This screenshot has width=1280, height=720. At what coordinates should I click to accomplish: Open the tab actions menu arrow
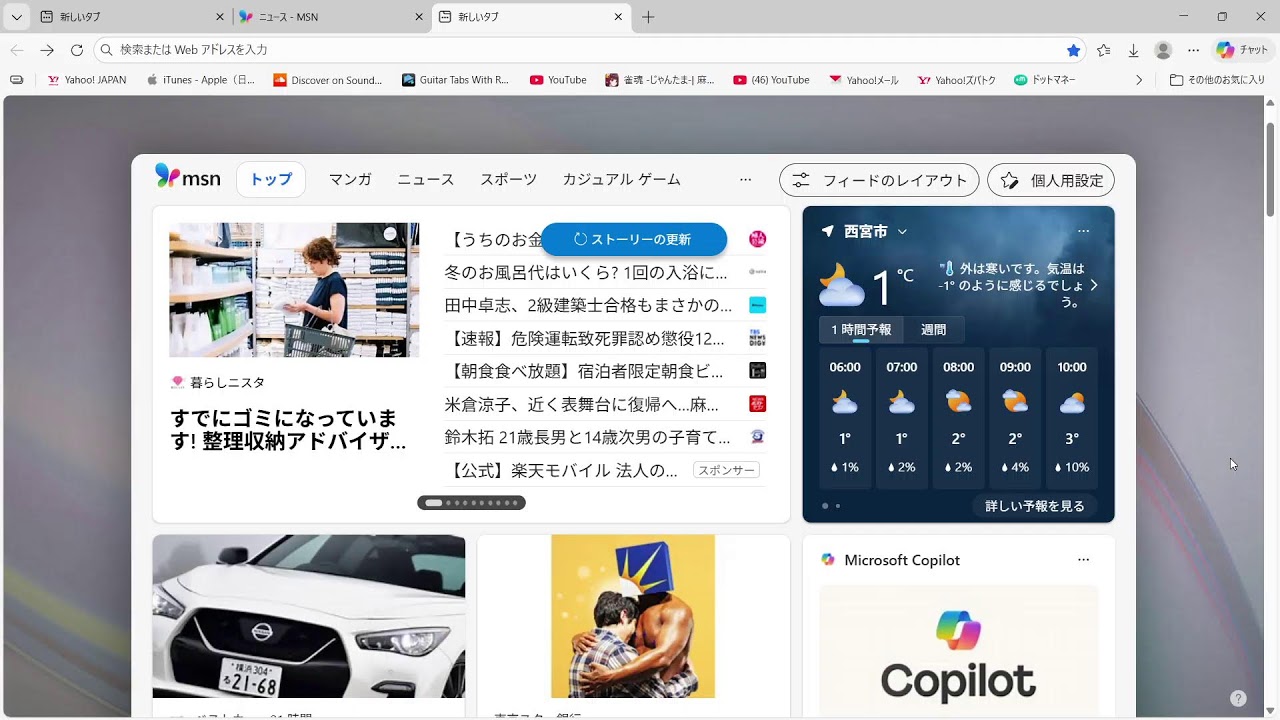16,17
